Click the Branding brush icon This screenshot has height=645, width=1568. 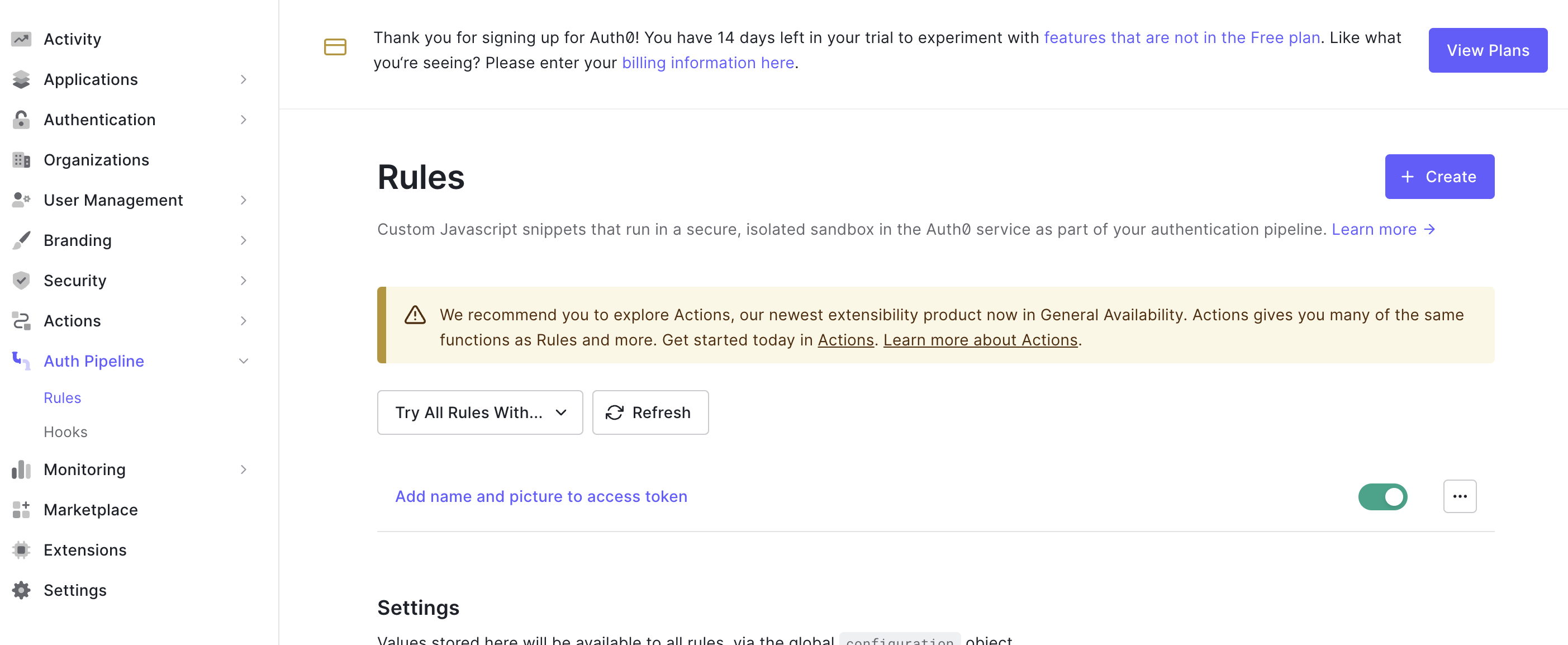(x=21, y=240)
